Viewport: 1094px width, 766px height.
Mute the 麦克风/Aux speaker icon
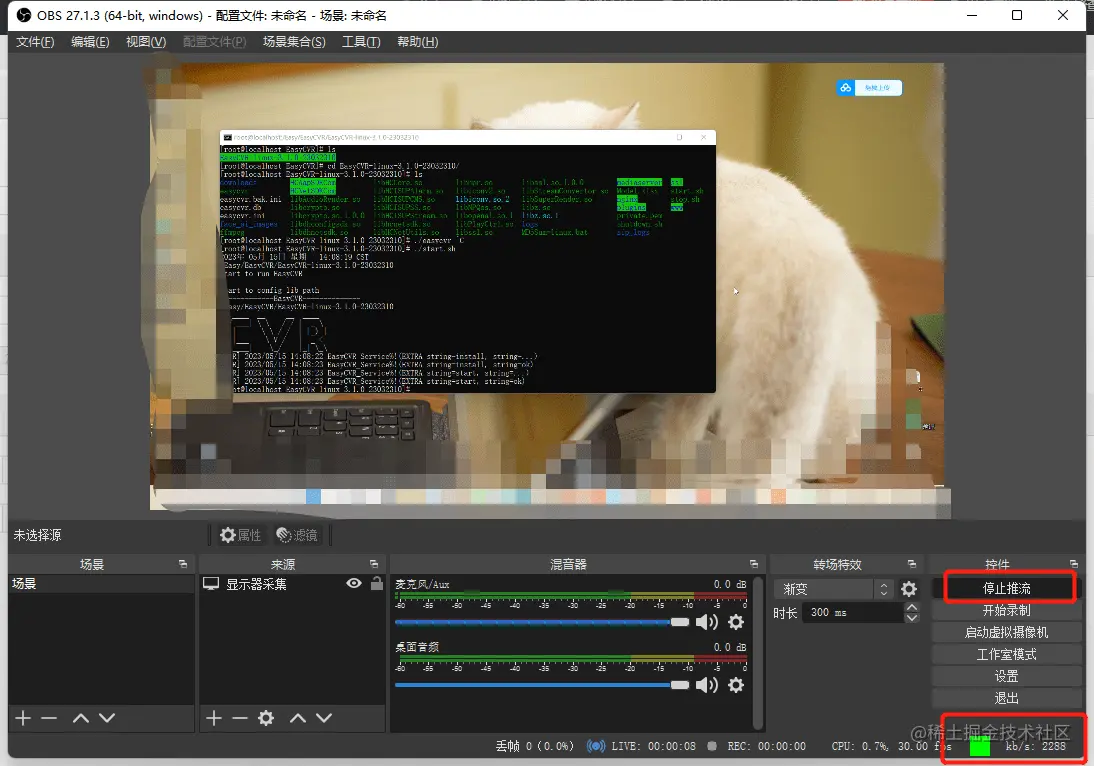pyautogui.click(x=707, y=622)
